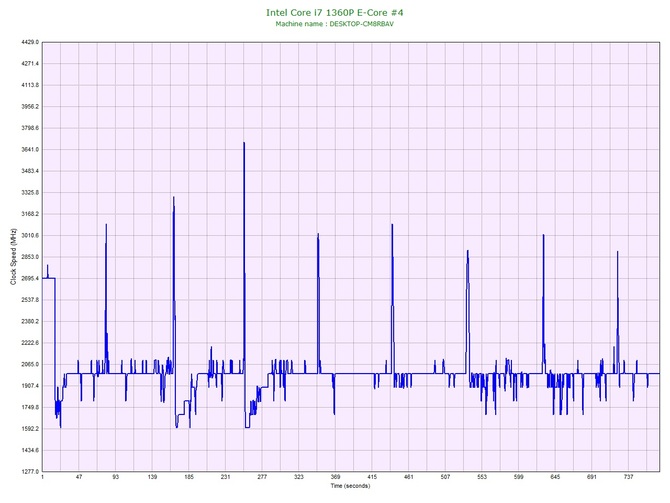Click the 47 second mark on time axis
Screen dimensions: 670x503
tap(79, 478)
